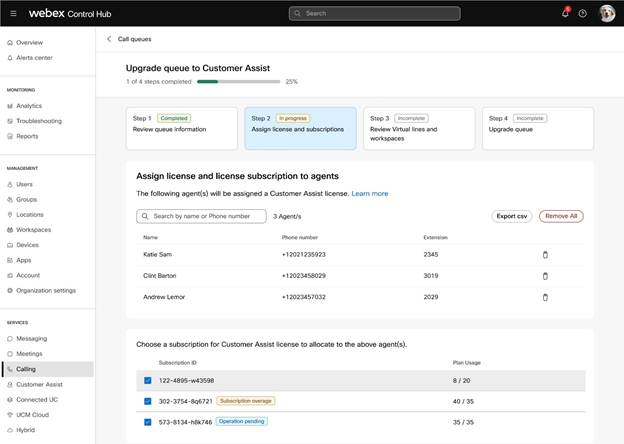Open the Learn more link
624x444 pixels.
[370, 194]
